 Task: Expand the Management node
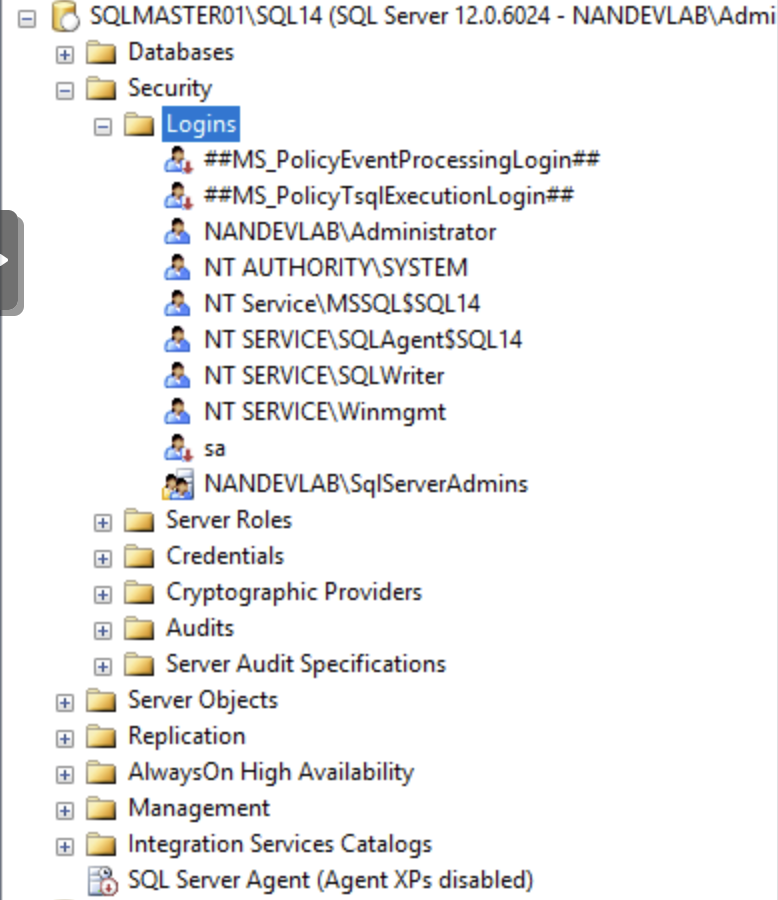pyautogui.click(x=65, y=810)
